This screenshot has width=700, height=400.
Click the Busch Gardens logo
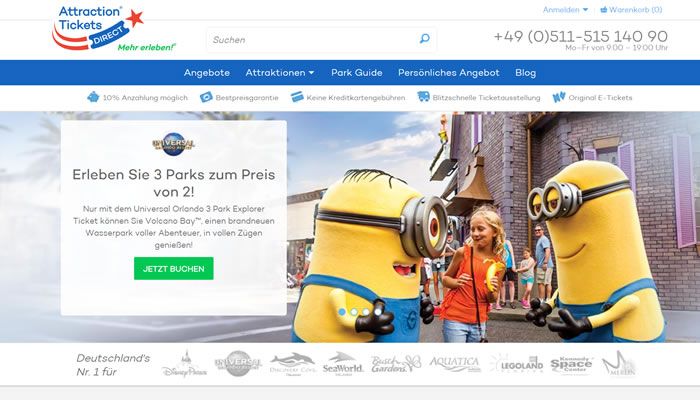coord(395,364)
